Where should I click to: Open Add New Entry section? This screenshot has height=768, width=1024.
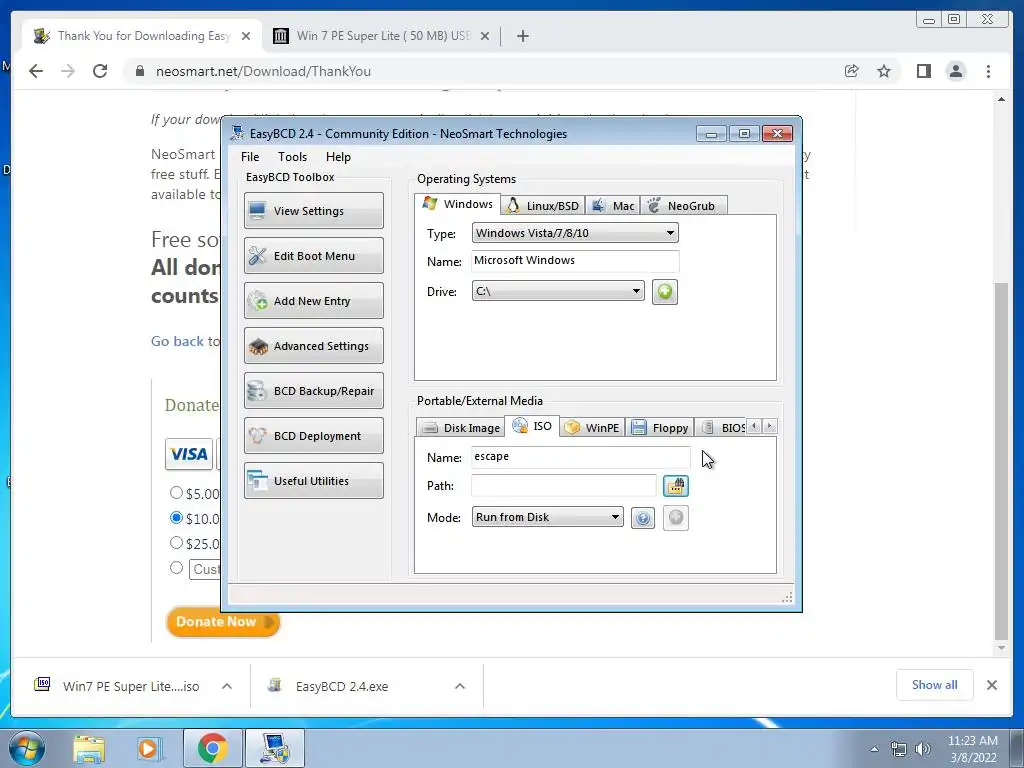[313, 300]
